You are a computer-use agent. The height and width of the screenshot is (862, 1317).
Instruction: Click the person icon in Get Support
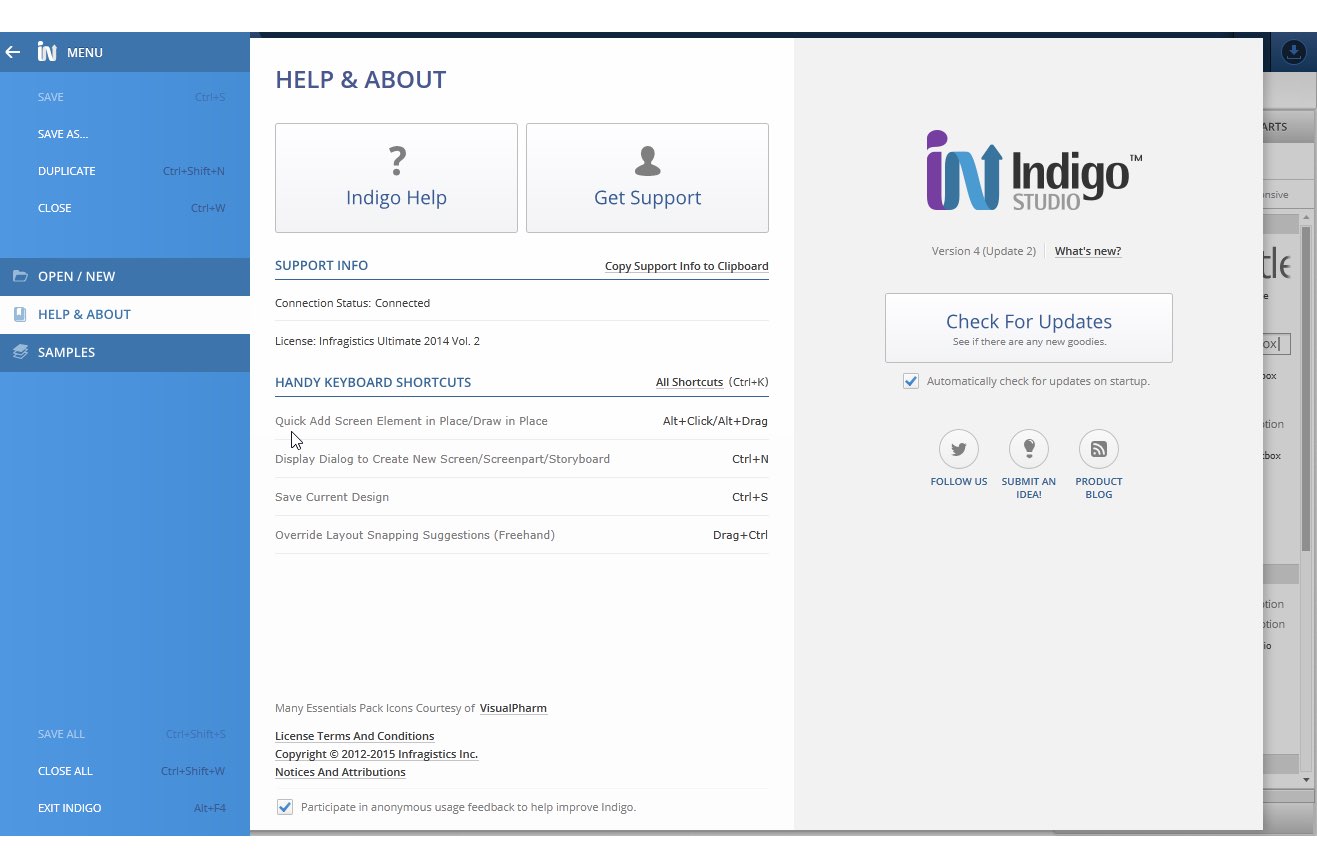point(647,161)
